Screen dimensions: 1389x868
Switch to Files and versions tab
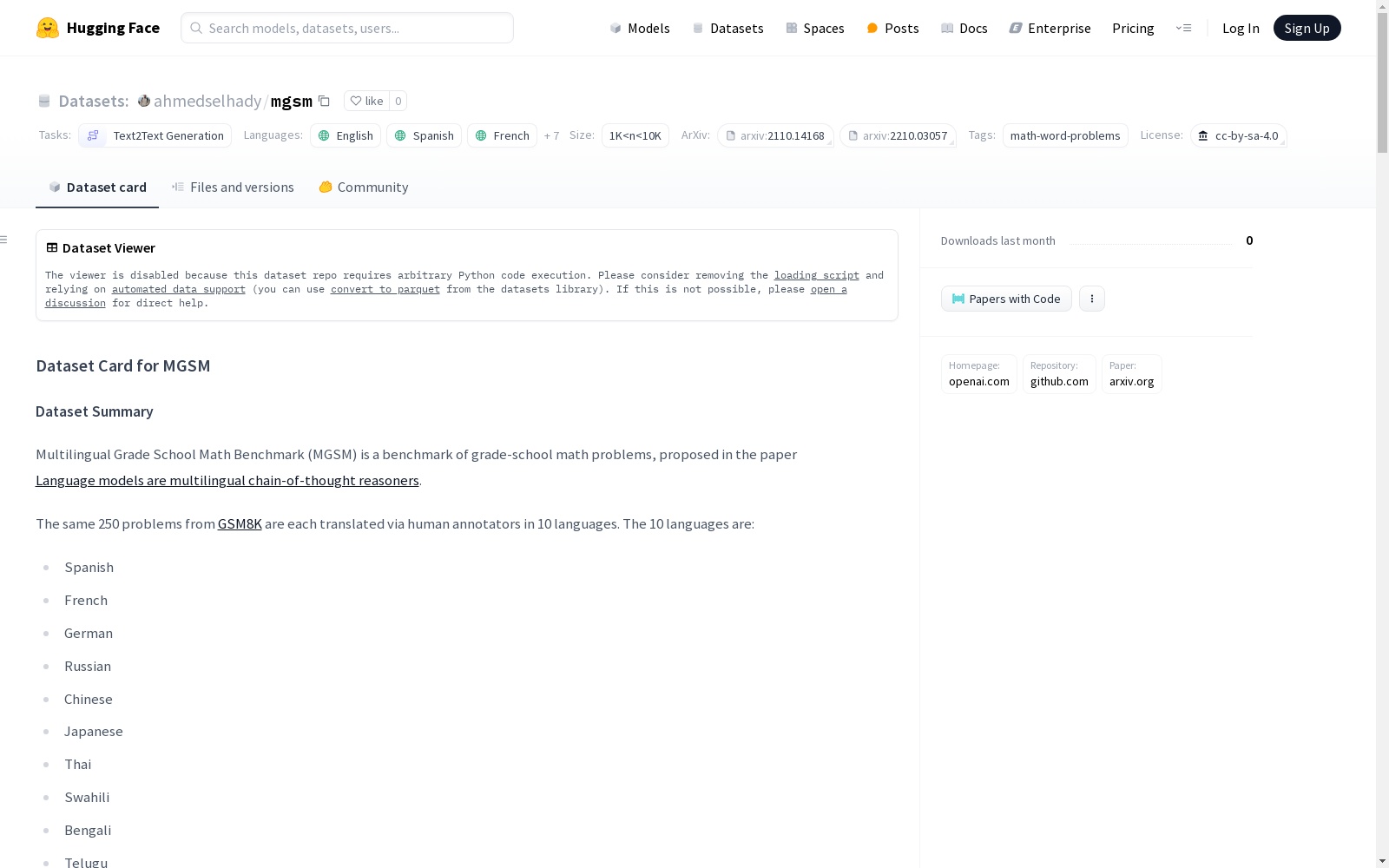tap(233, 187)
